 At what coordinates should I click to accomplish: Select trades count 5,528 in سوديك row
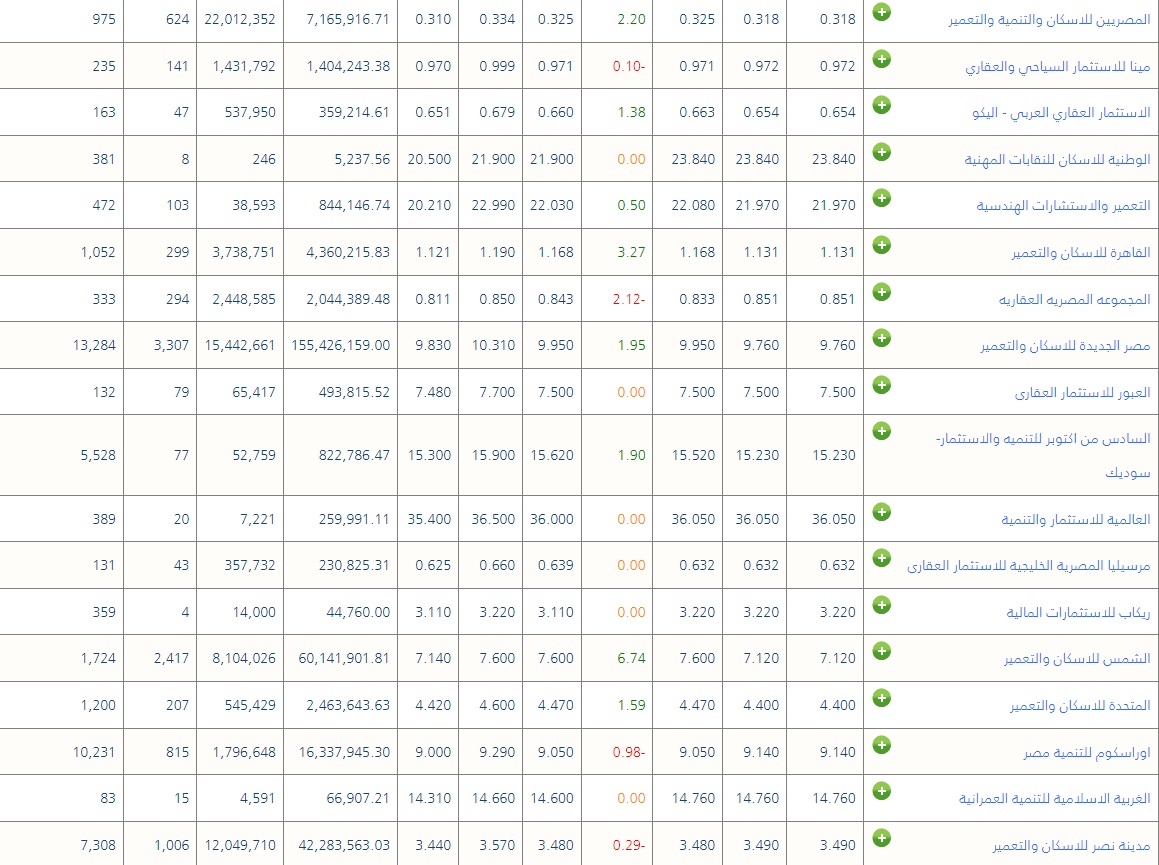[x=98, y=455]
